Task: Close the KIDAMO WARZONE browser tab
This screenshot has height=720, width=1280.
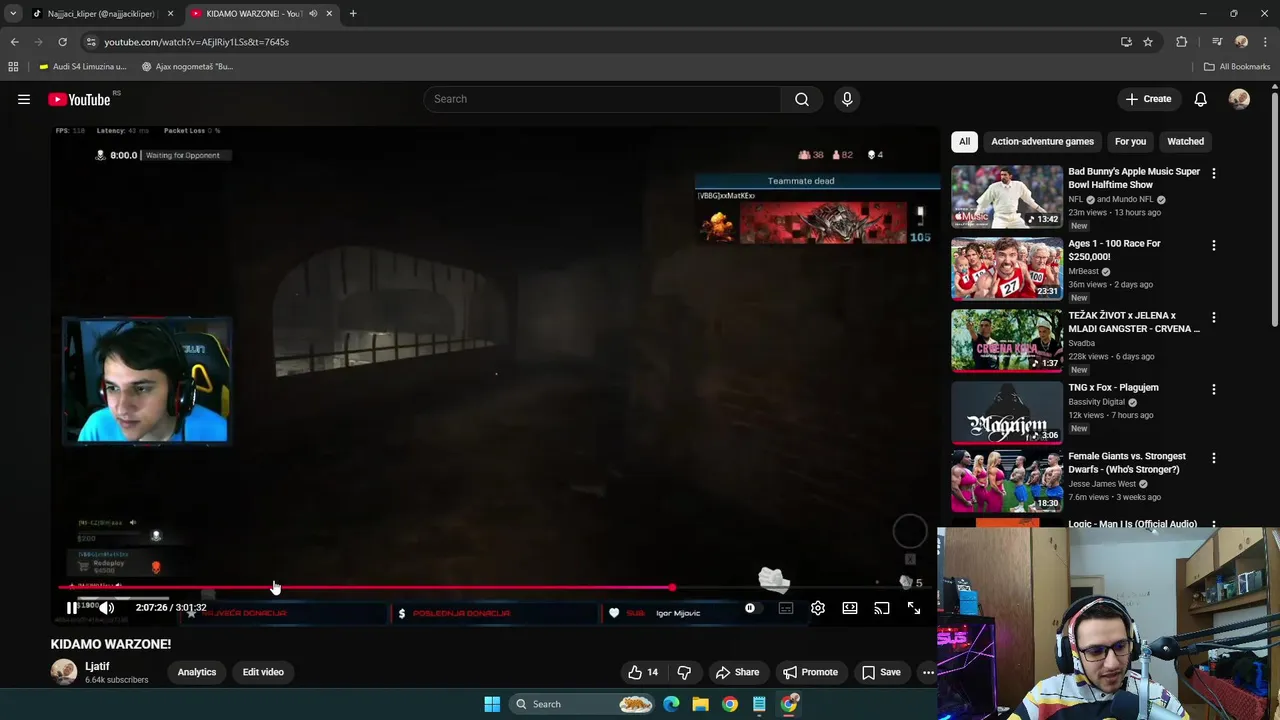Action: (x=329, y=14)
